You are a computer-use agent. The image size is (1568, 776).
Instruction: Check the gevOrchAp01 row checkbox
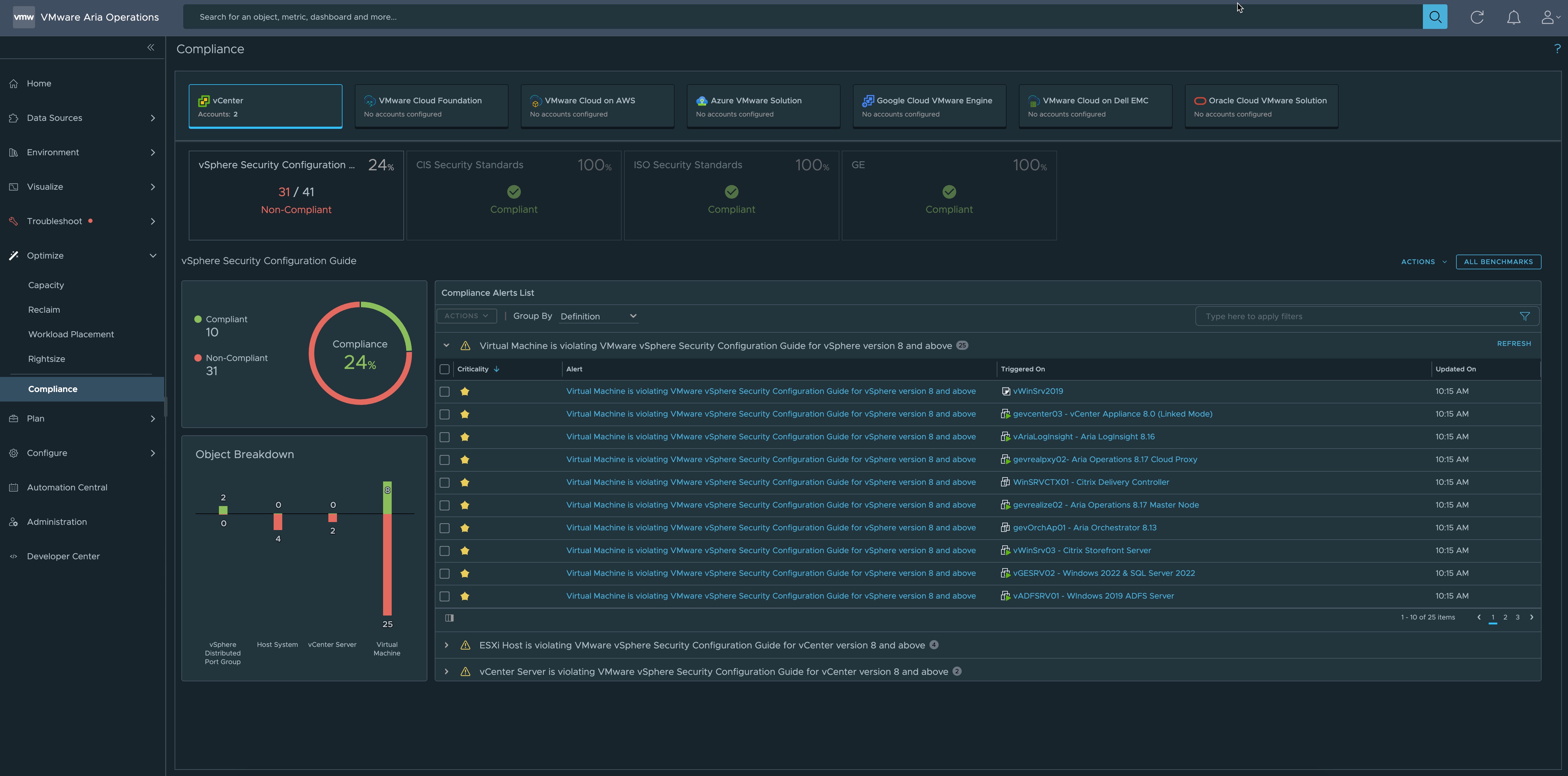click(444, 528)
